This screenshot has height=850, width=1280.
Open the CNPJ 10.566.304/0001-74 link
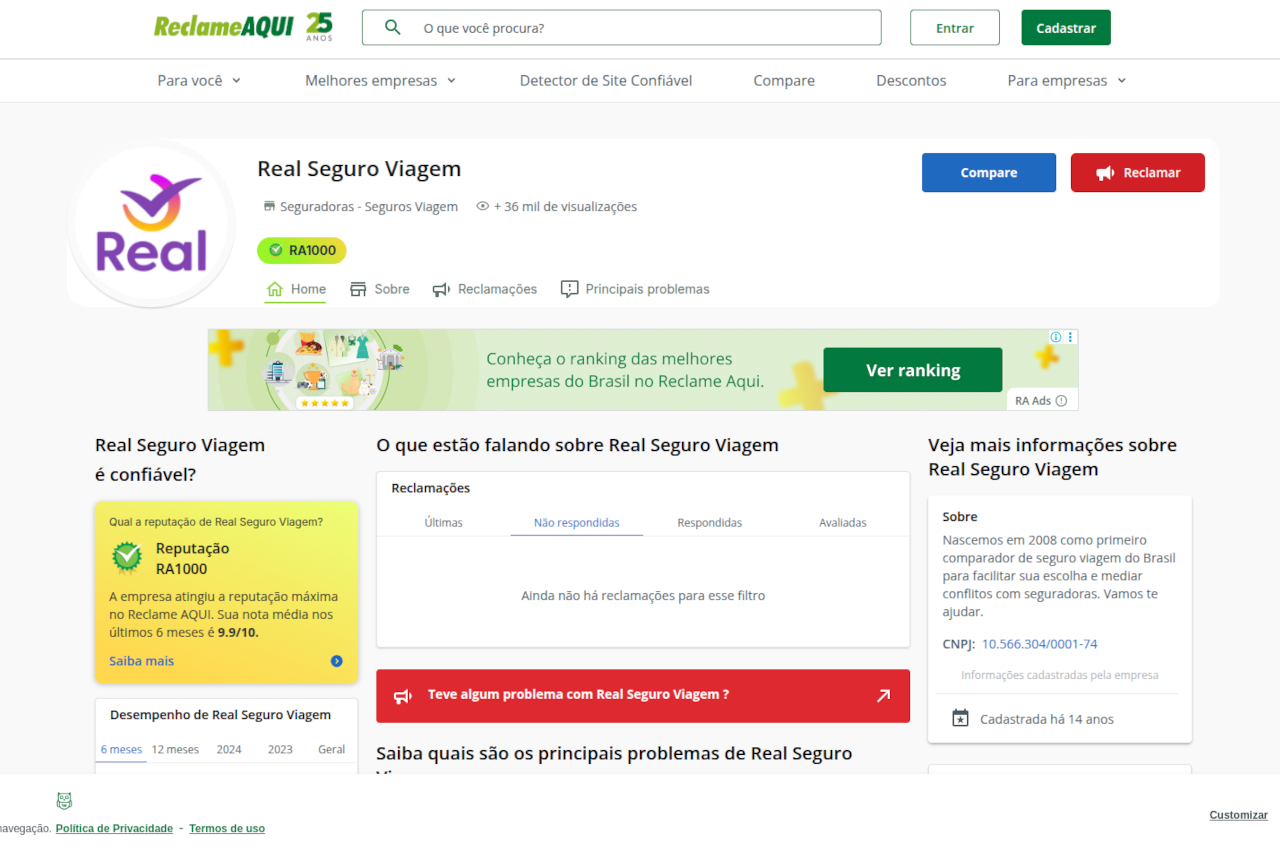click(1039, 644)
